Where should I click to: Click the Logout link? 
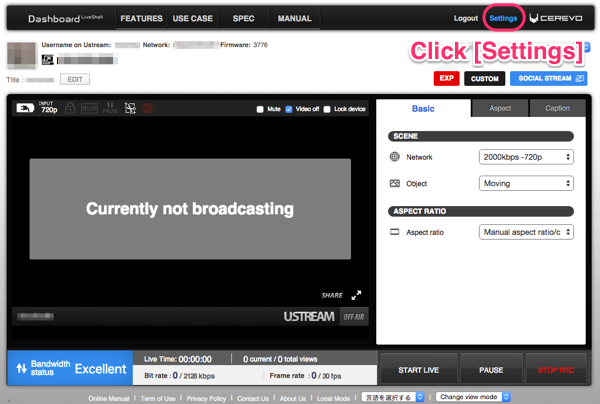tap(466, 18)
